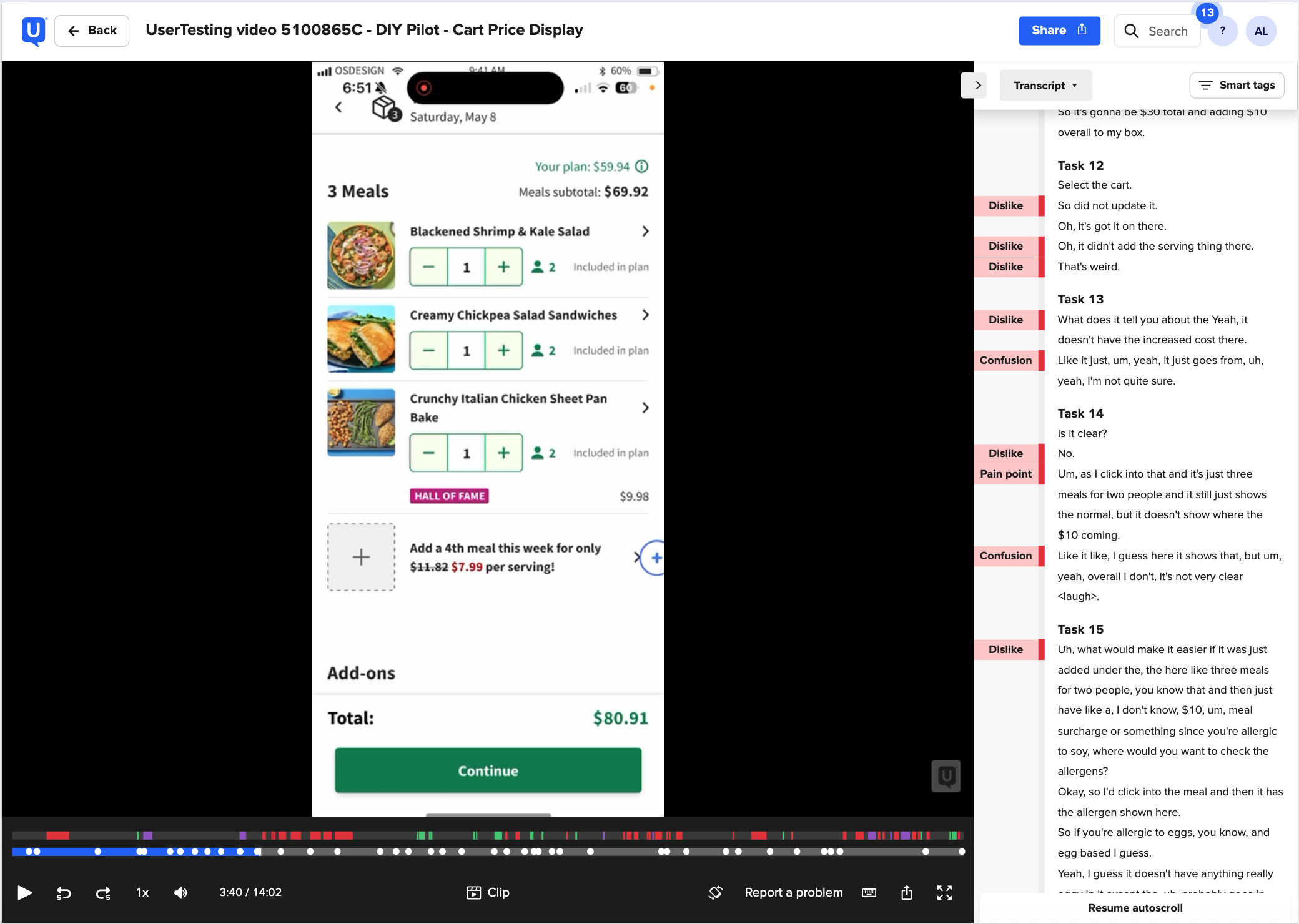Open Search from the top bar
The height and width of the screenshot is (924, 1299).
point(1156,31)
